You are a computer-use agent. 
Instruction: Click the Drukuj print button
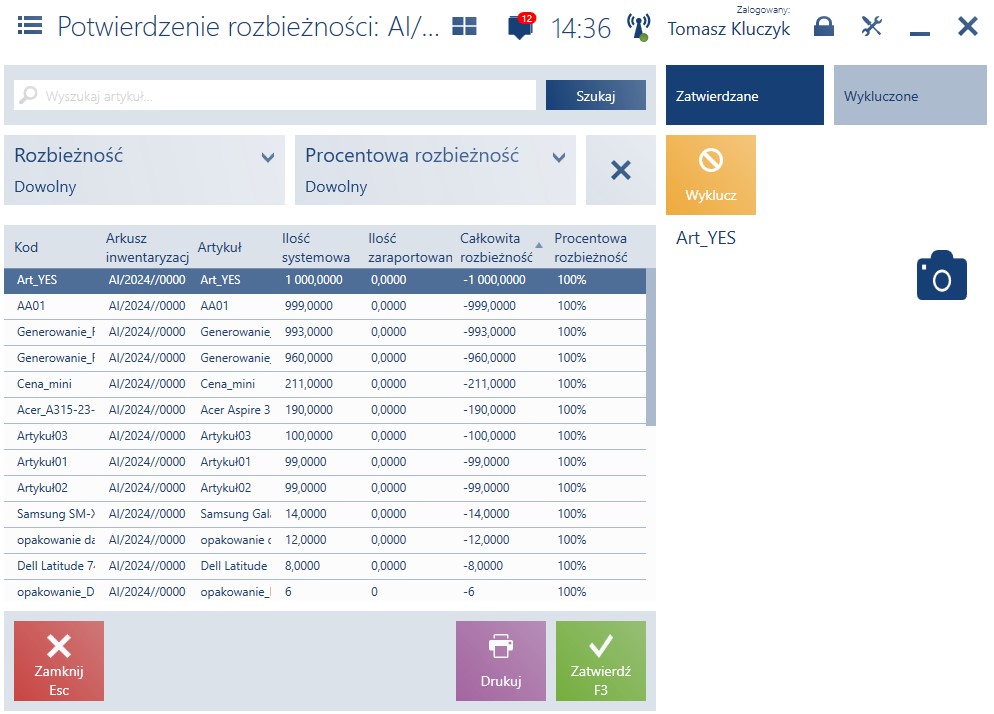coord(501,661)
